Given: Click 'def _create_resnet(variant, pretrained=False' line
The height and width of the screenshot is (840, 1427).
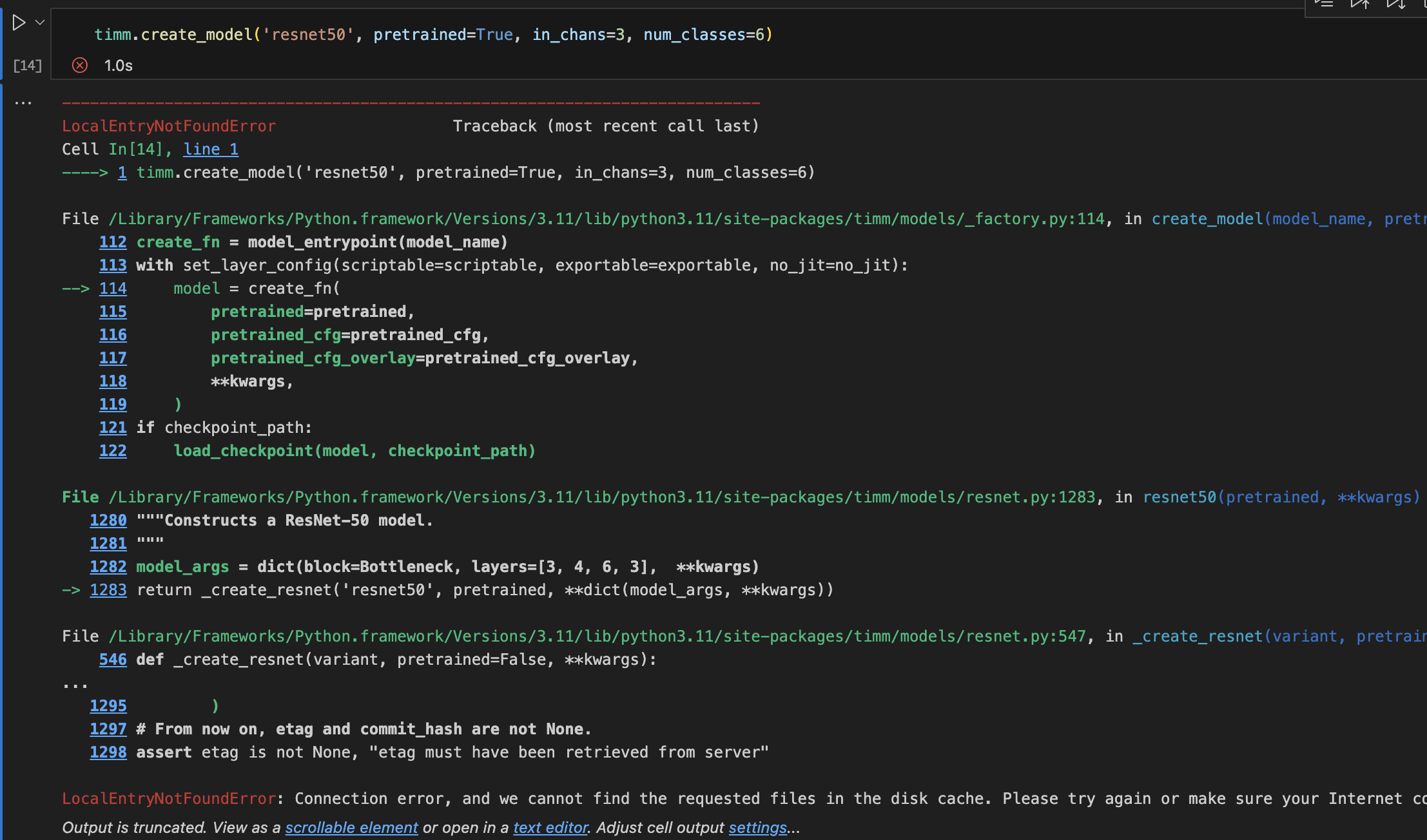Looking at the screenshot, I should (x=396, y=660).
